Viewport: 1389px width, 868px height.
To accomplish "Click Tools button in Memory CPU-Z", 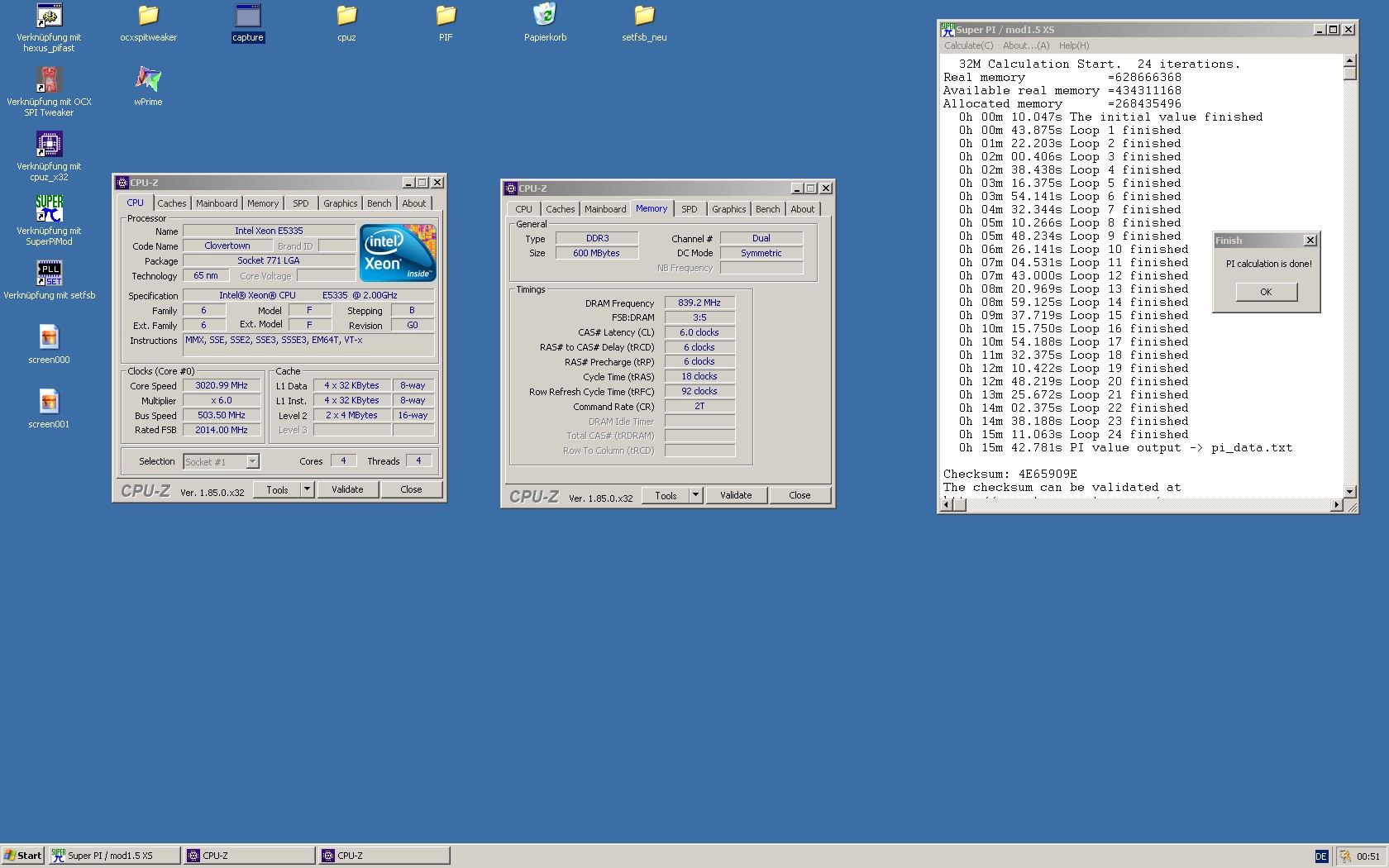I will click(666, 495).
